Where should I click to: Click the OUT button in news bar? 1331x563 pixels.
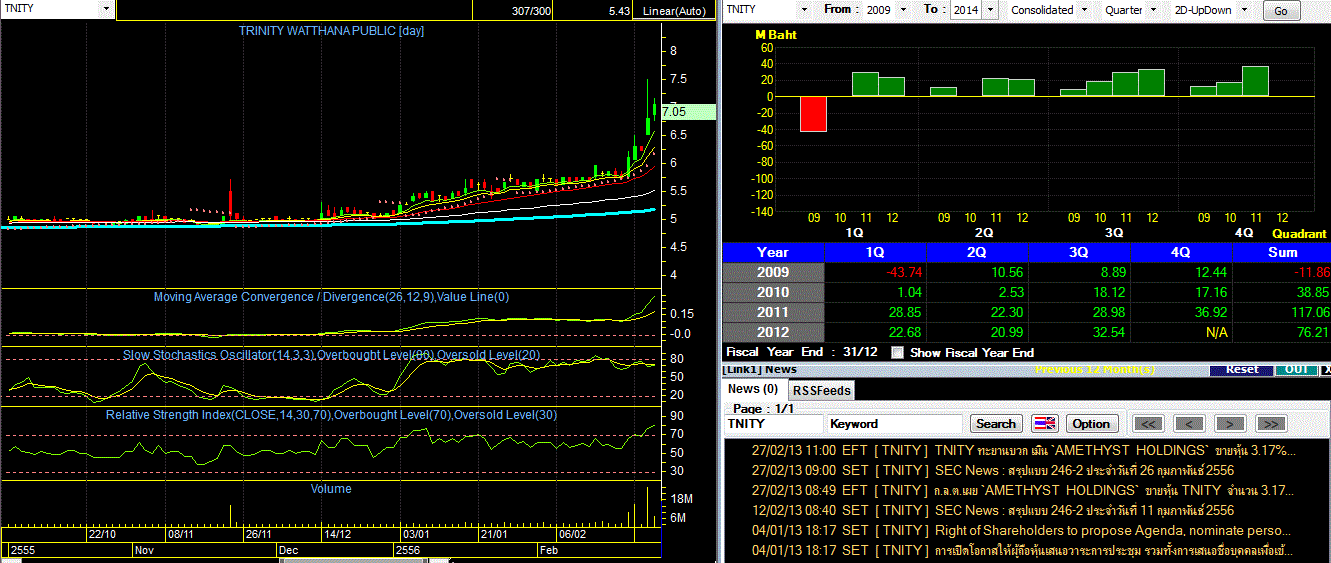1297,370
